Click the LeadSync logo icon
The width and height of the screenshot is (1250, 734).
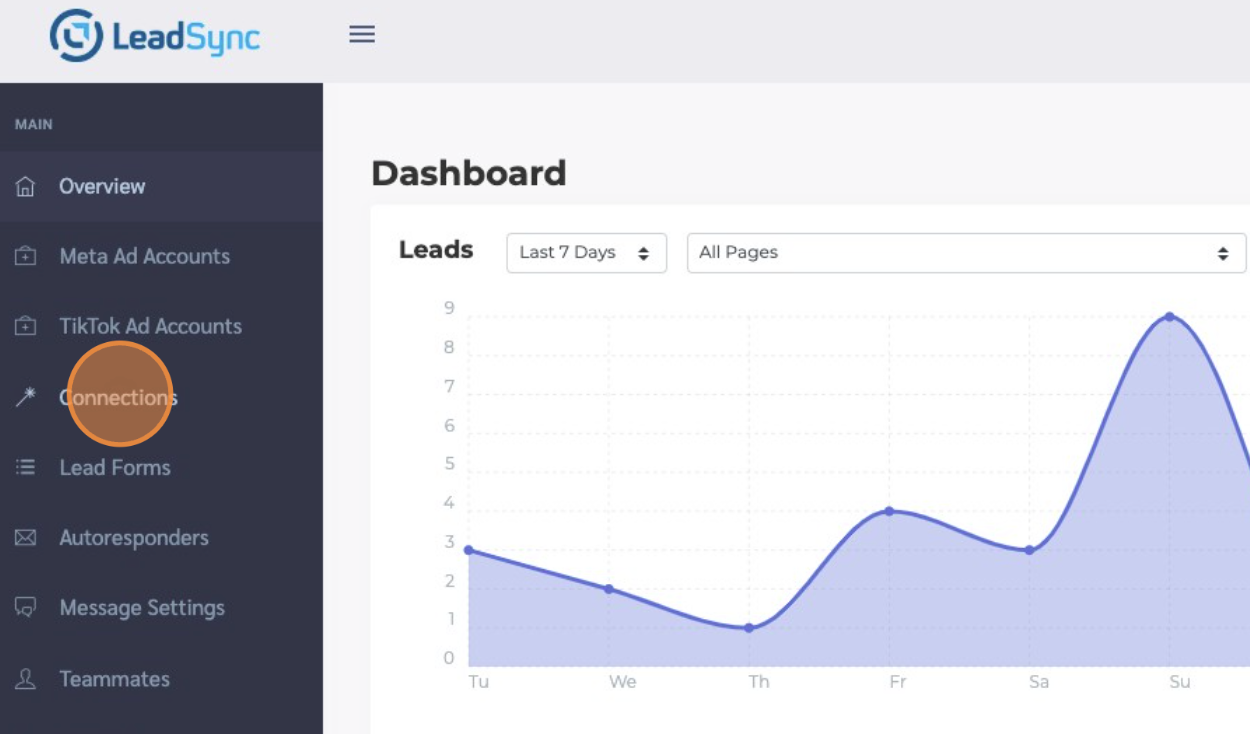pos(76,36)
